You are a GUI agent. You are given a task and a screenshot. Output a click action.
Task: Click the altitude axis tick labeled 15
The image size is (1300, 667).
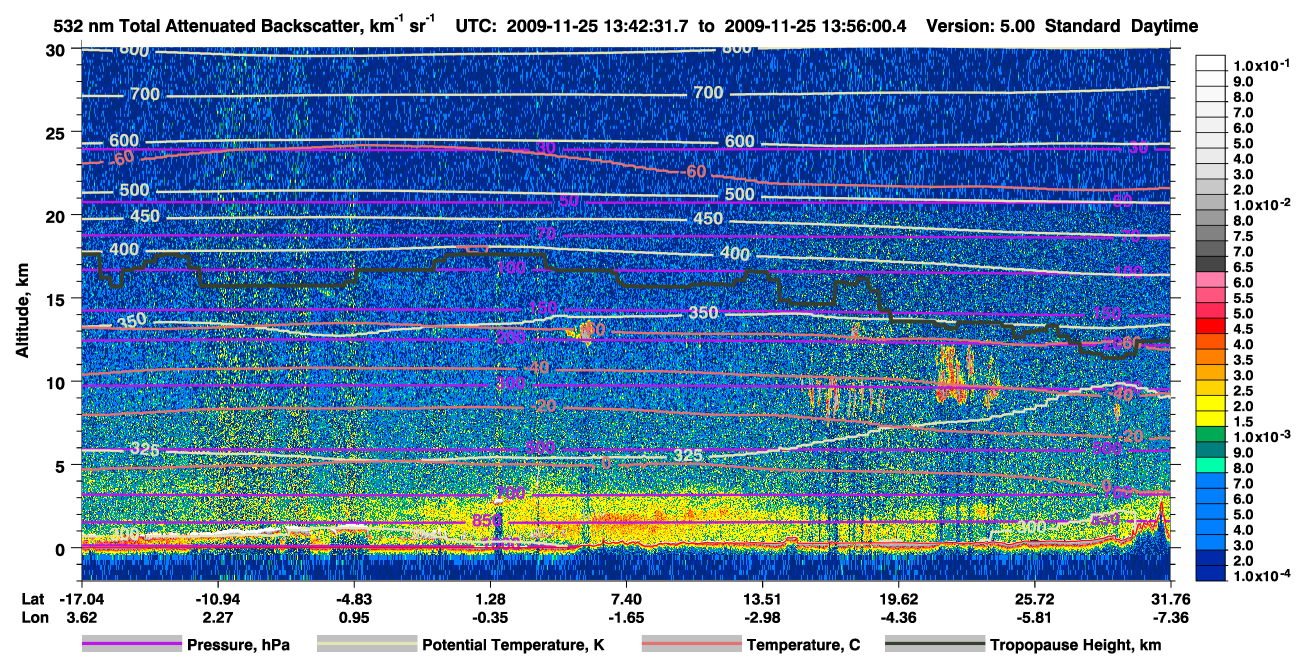point(58,299)
